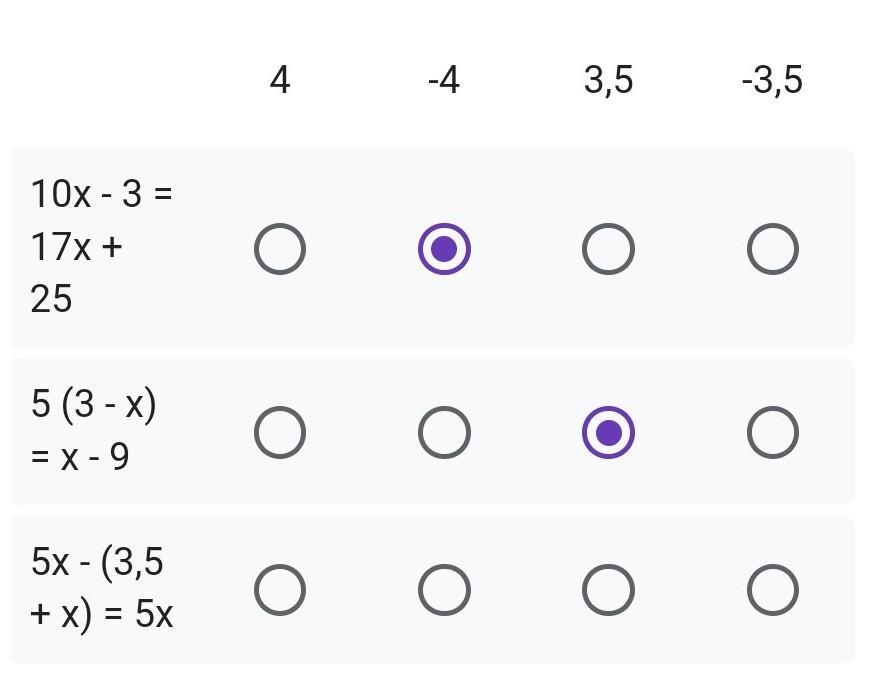Click the equation text 5x - (3,5 + x) = 5x
This screenshot has width=896, height=688.
pyautogui.click(x=101, y=589)
